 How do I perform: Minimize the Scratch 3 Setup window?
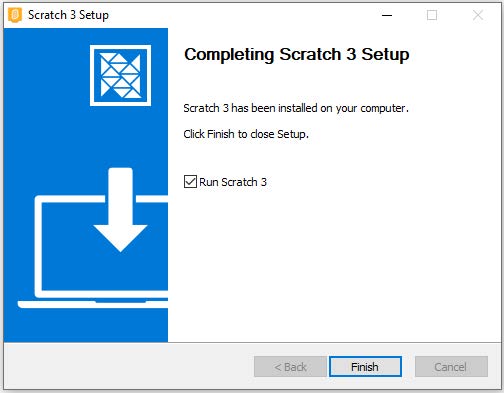(387, 15)
